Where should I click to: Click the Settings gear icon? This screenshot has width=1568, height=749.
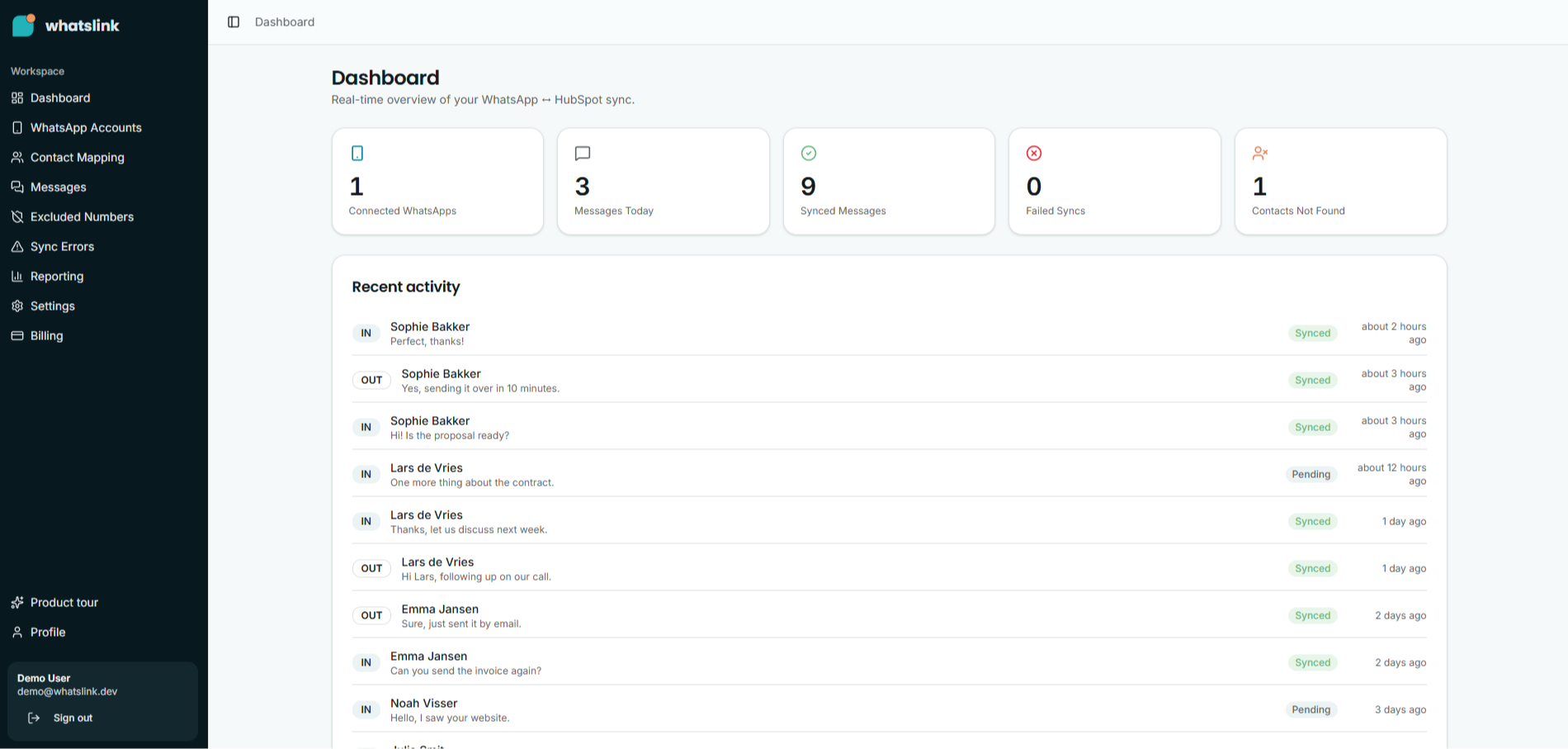17,306
